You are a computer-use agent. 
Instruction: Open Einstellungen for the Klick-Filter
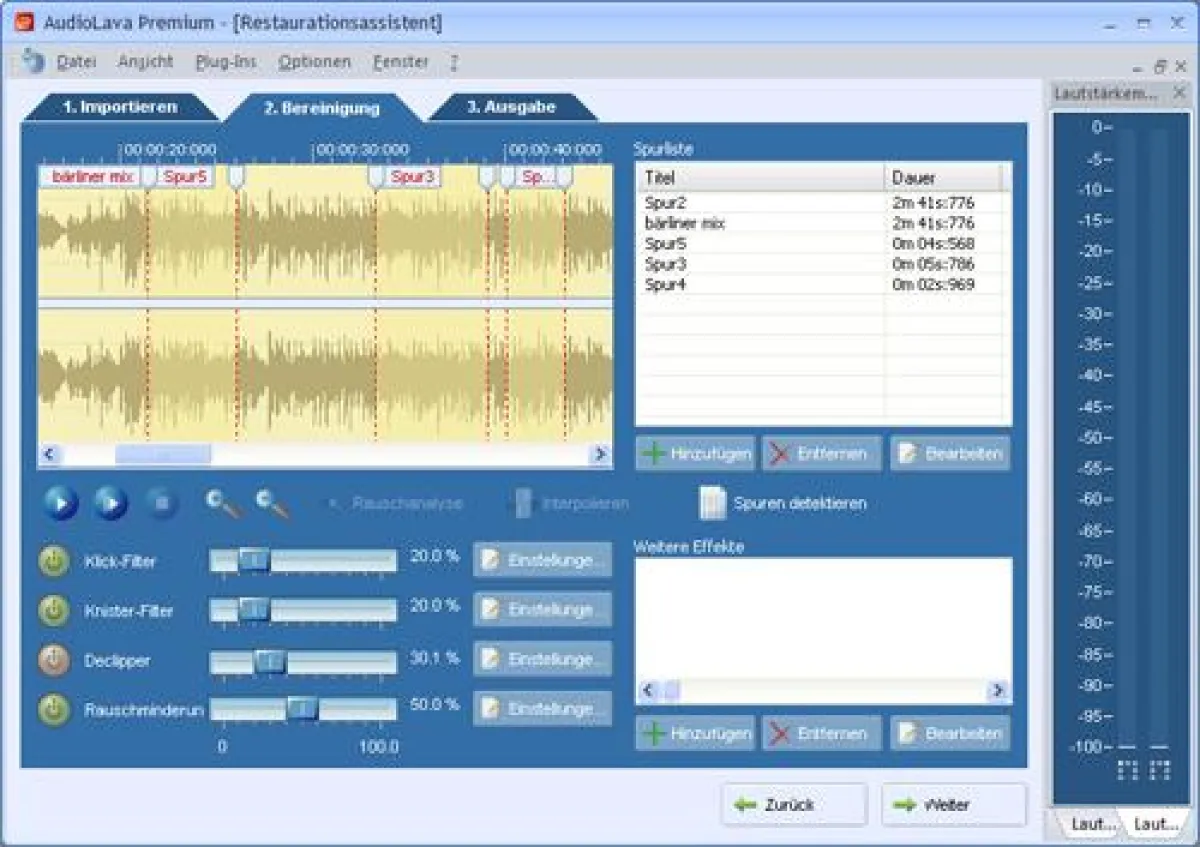pyautogui.click(x=541, y=560)
